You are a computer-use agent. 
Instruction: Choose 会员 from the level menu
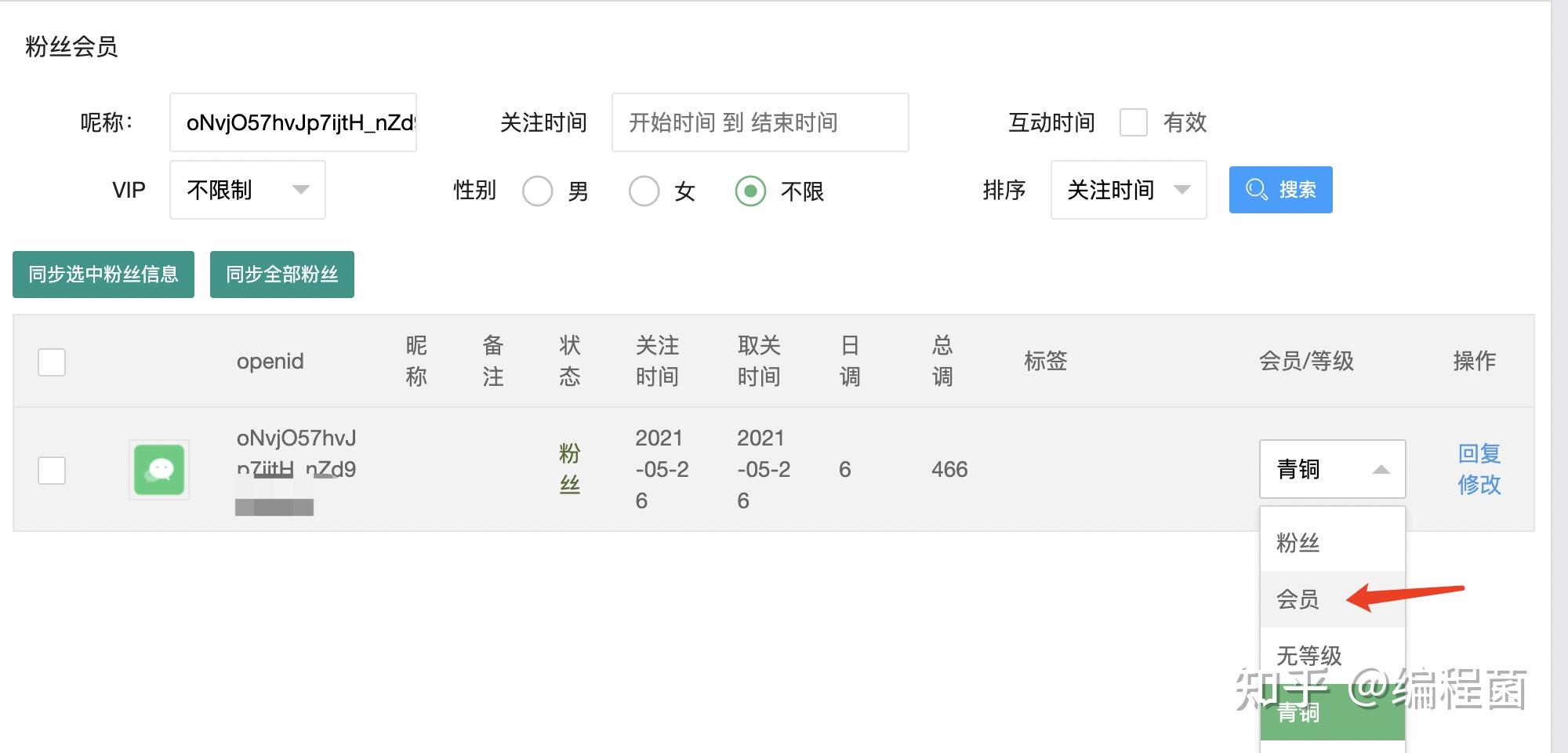click(x=1298, y=599)
